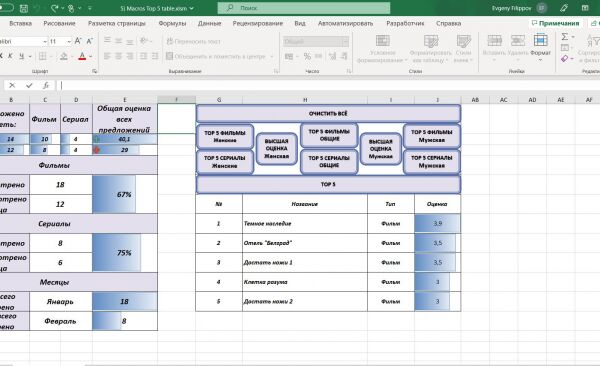Apply fill color bucket swatch

64,56
